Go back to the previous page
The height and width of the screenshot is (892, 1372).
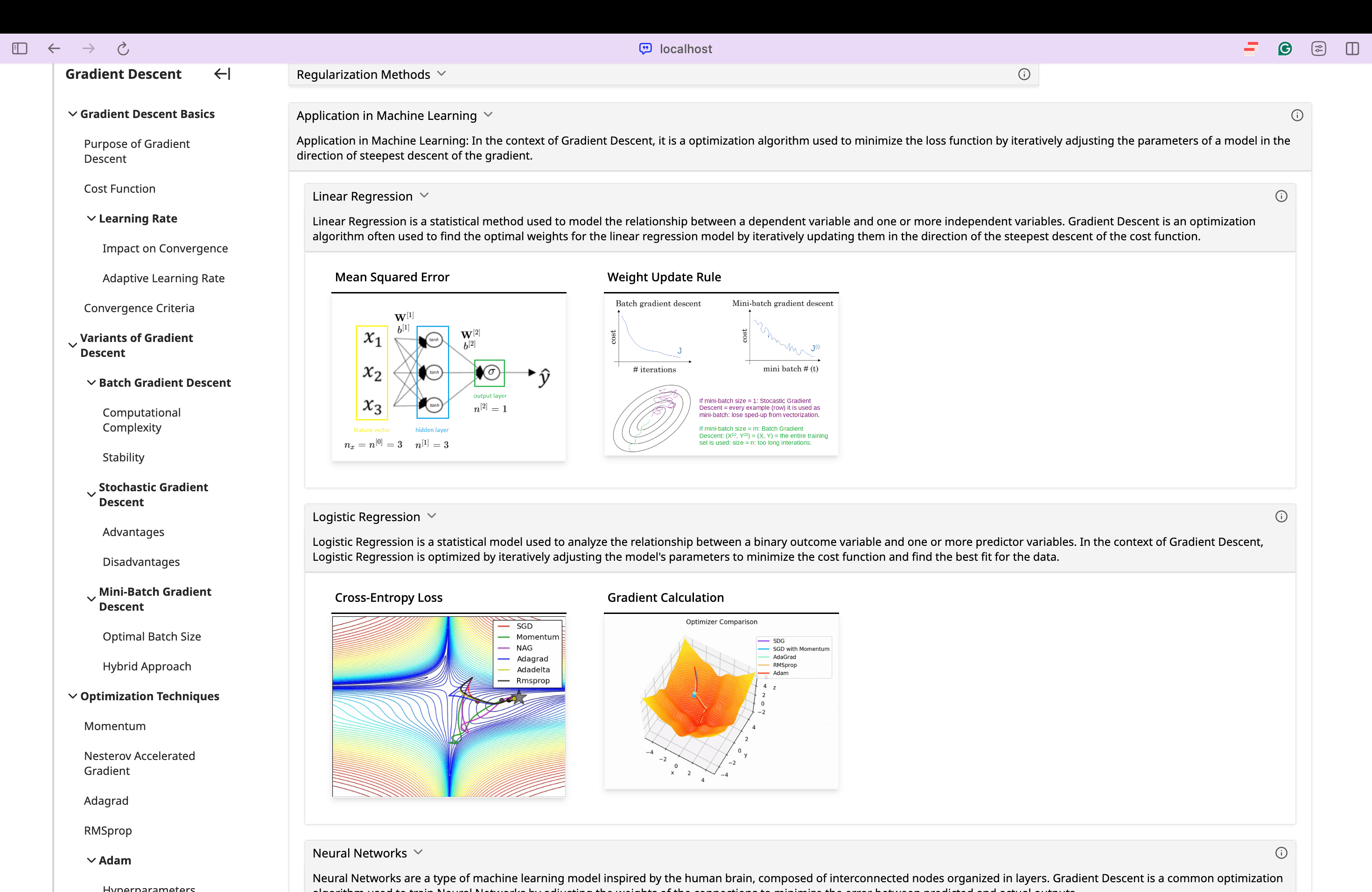(54, 49)
